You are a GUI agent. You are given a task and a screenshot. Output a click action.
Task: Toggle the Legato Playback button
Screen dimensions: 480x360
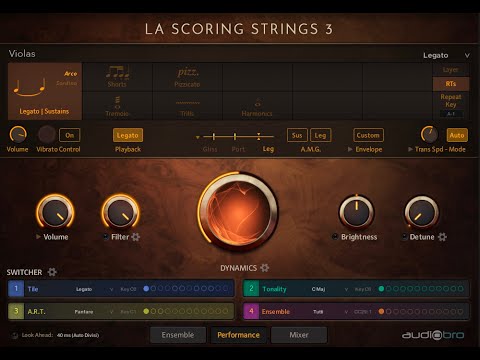click(x=128, y=135)
